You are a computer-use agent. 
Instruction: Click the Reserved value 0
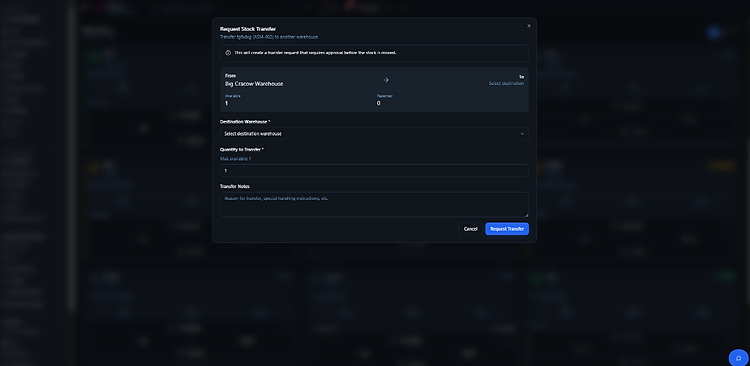[x=378, y=103]
